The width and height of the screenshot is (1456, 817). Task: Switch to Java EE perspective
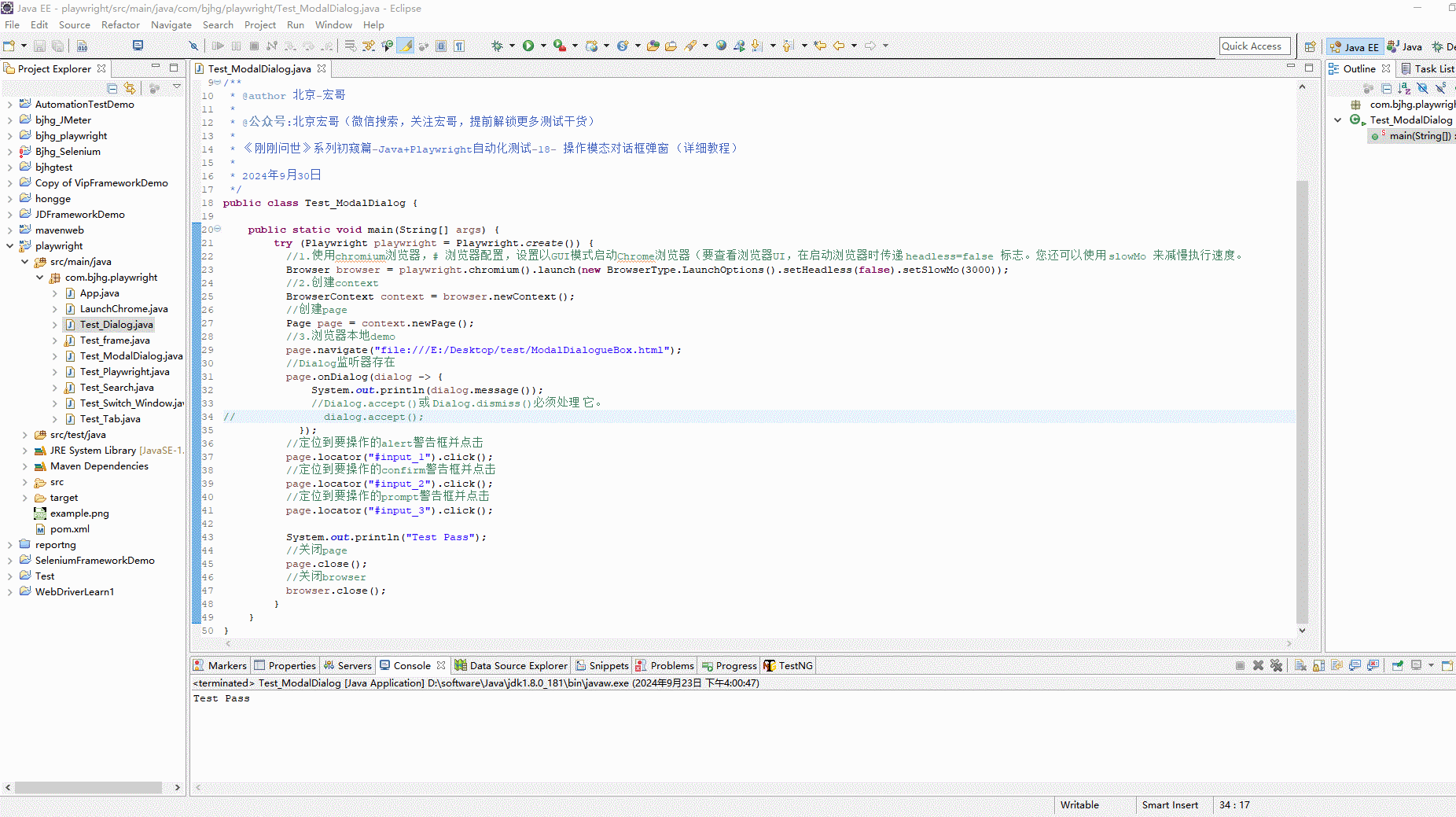pyautogui.click(x=1355, y=46)
